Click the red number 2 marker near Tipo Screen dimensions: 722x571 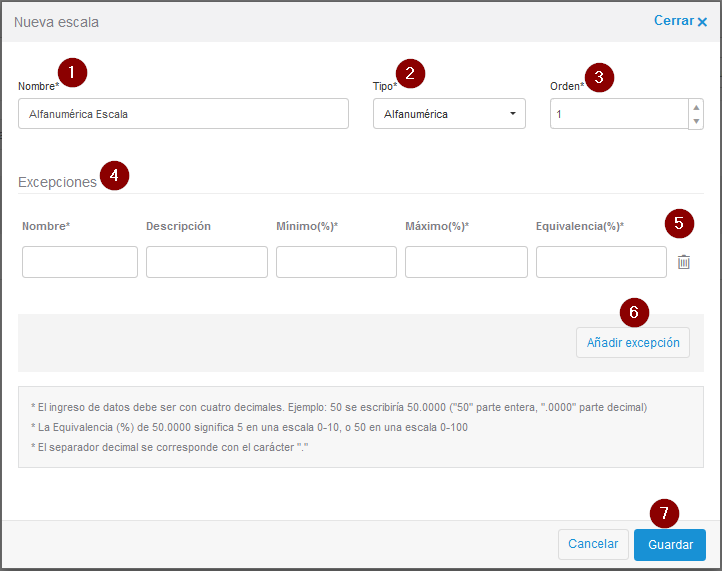(410, 73)
